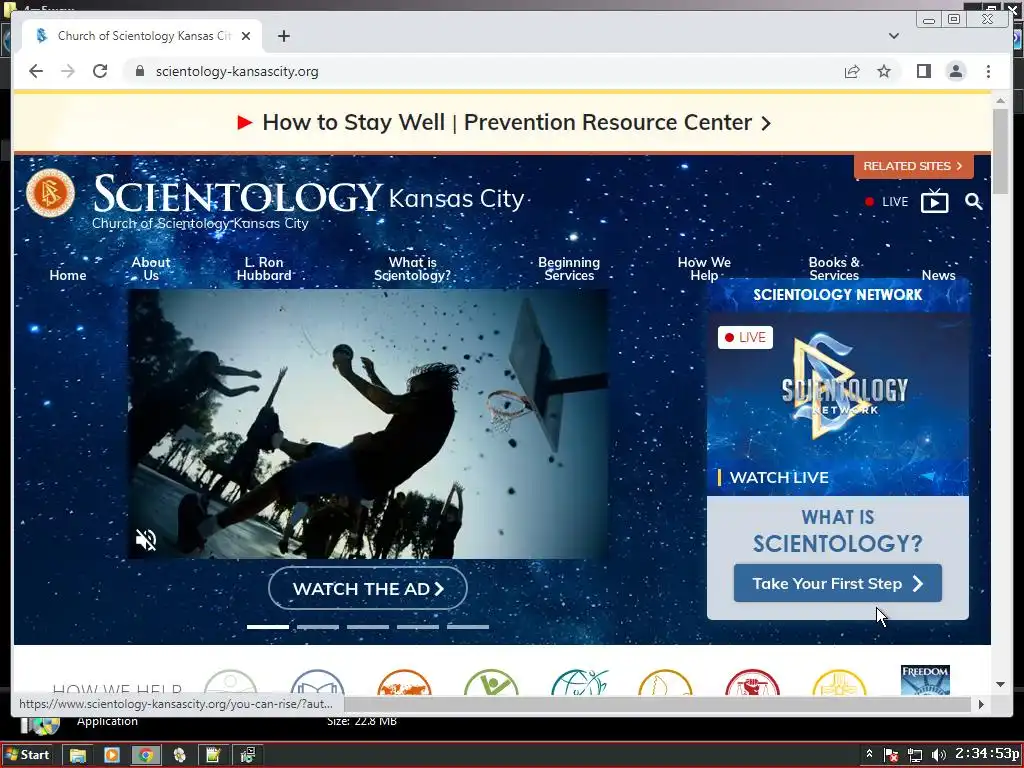Image resolution: width=1024 pixels, height=768 pixels.
Task: Unmute the basketball ad video
Action: pos(146,539)
